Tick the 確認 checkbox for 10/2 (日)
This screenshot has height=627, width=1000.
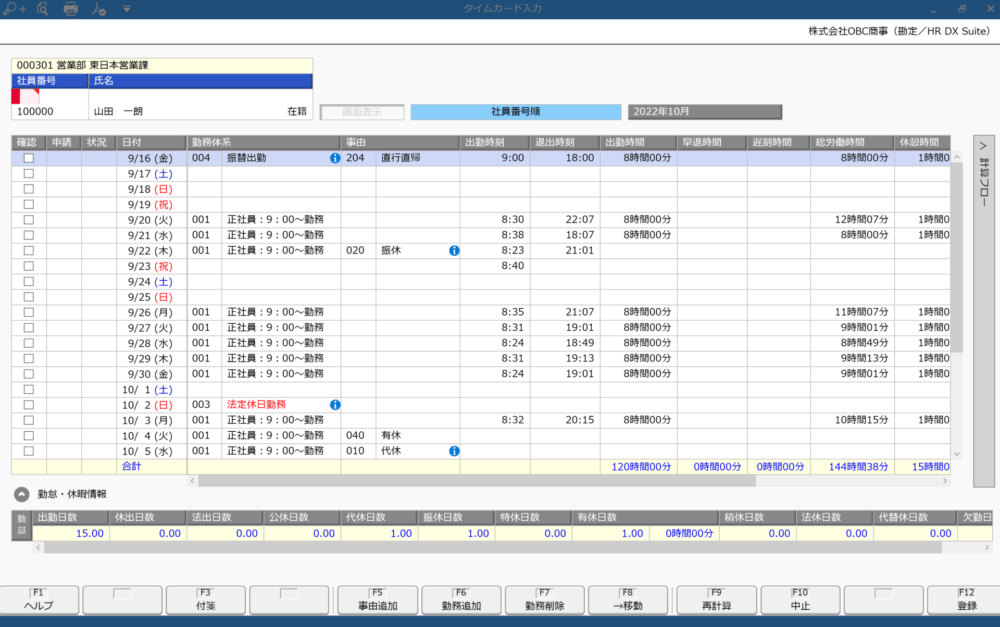point(29,405)
